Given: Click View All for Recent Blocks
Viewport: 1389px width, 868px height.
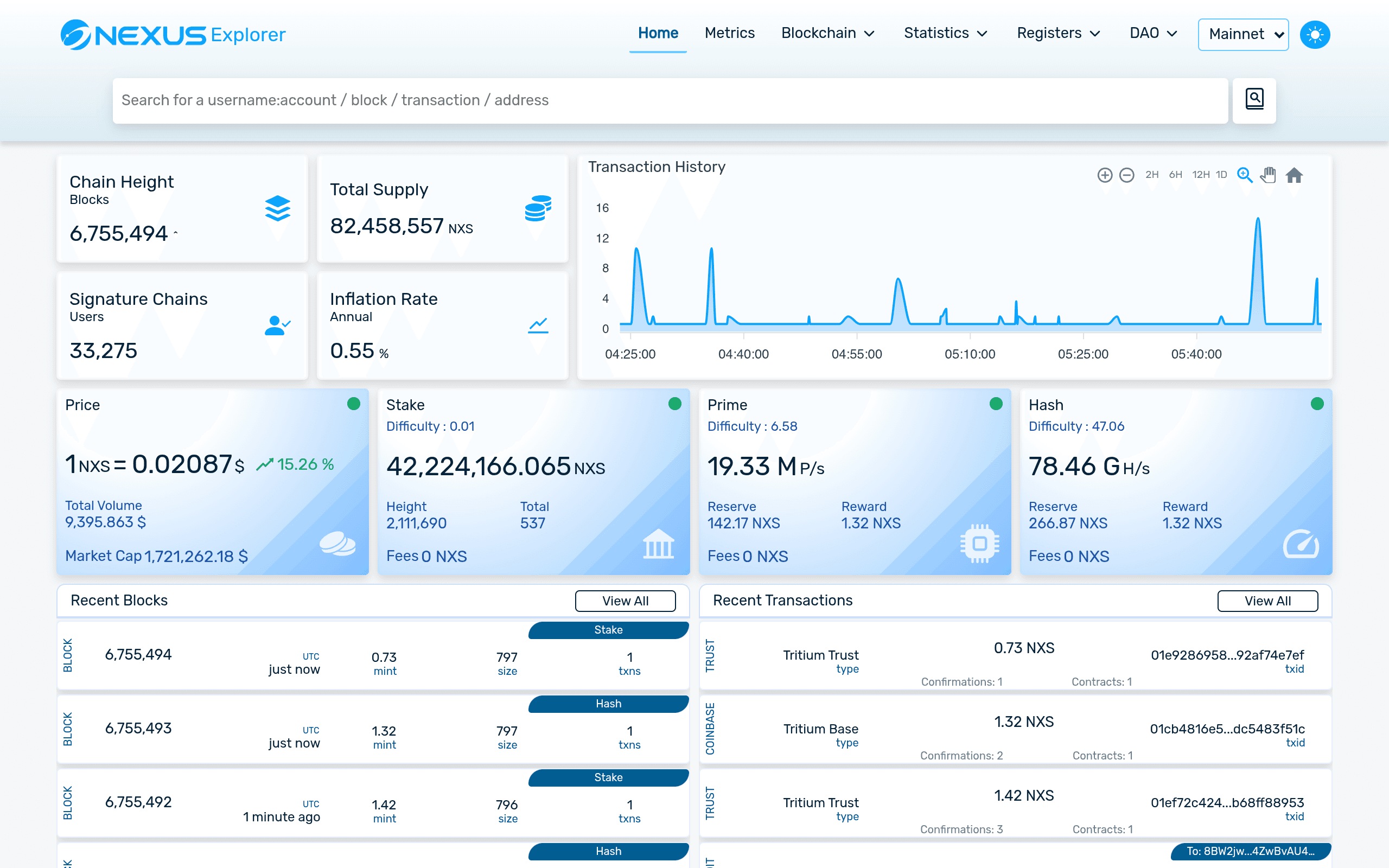Looking at the screenshot, I should pyautogui.click(x=625, y=601).
